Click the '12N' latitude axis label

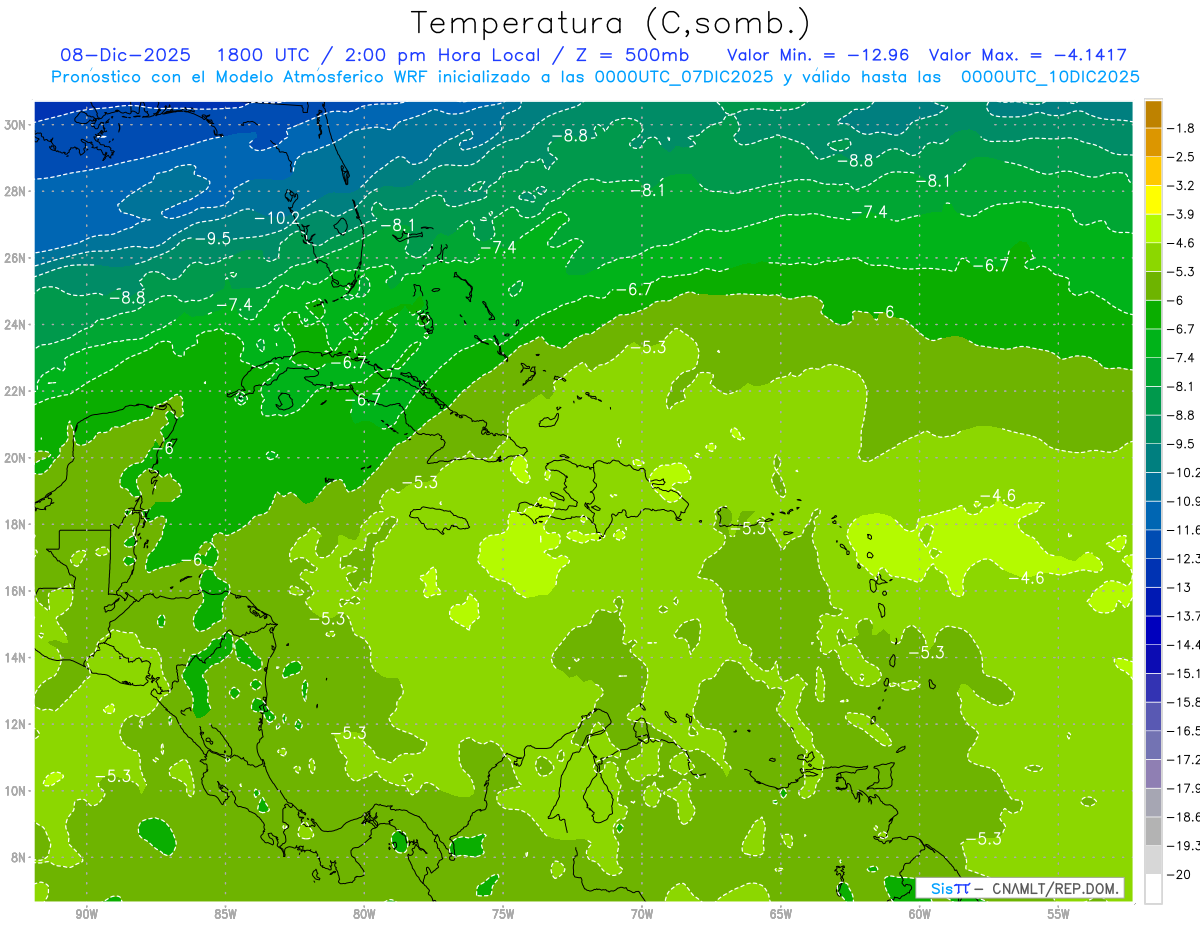15,724
